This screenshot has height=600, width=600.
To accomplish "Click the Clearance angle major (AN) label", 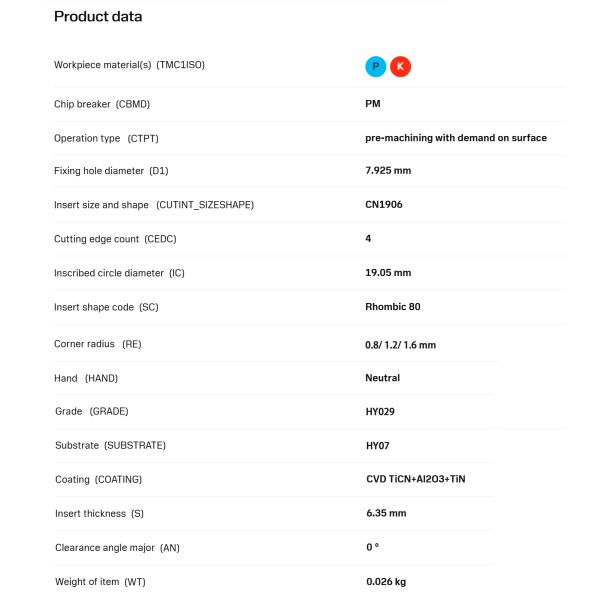I will (x=118, y=547).
